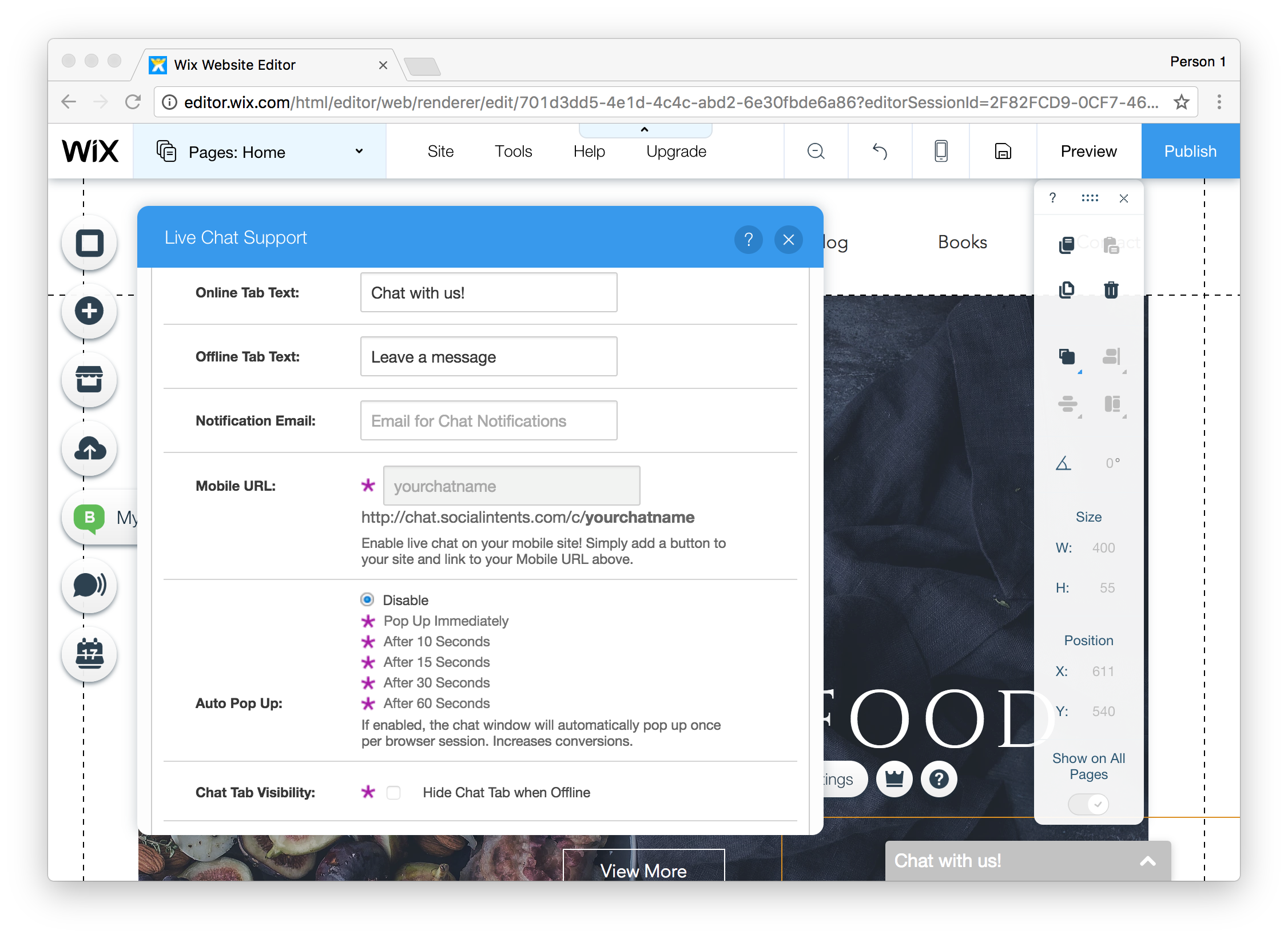Check Hide Chat Tab when Offline
This screenshot has height=938, width=1288.
coord(393,792)
